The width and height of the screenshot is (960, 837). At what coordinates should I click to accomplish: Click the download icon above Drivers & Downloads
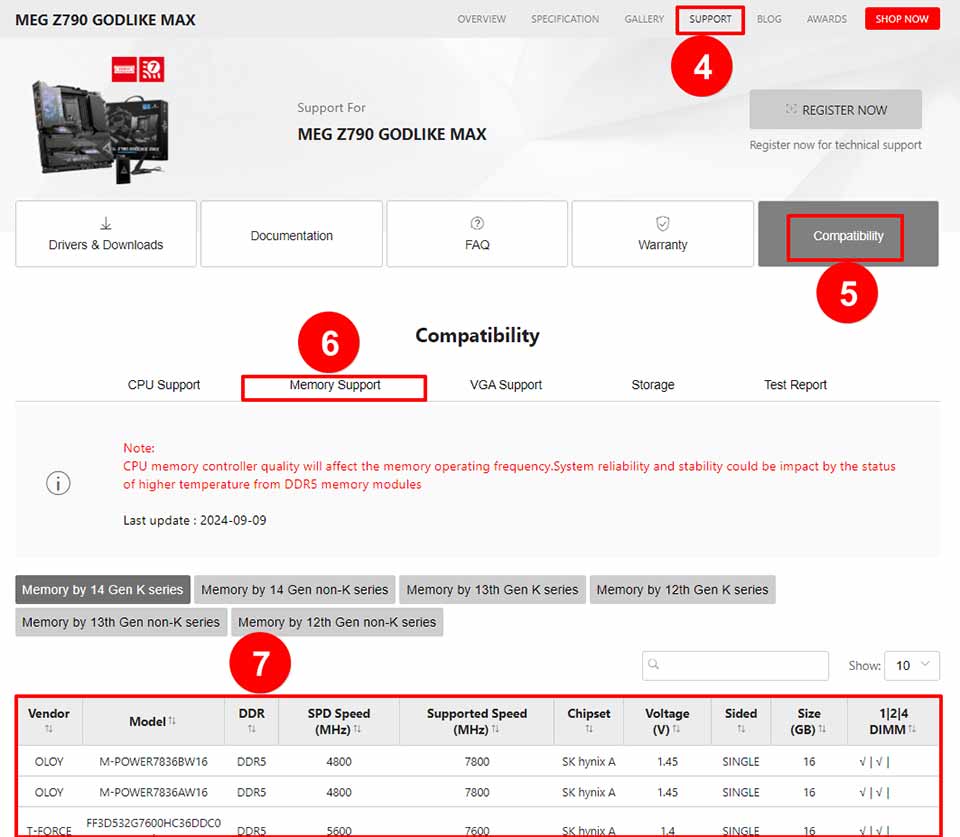click(106, 223)
